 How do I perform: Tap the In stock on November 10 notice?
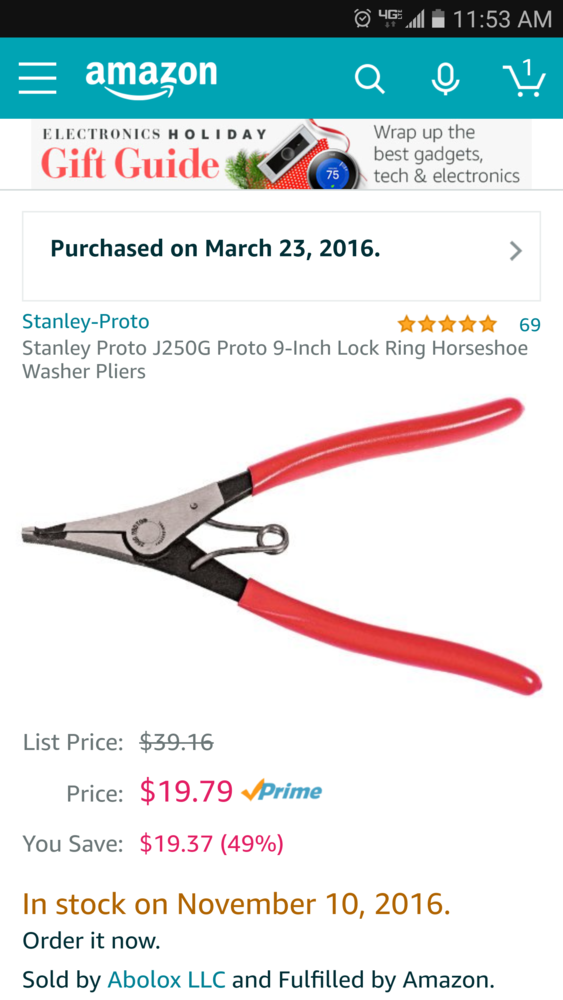click(237, 903)
